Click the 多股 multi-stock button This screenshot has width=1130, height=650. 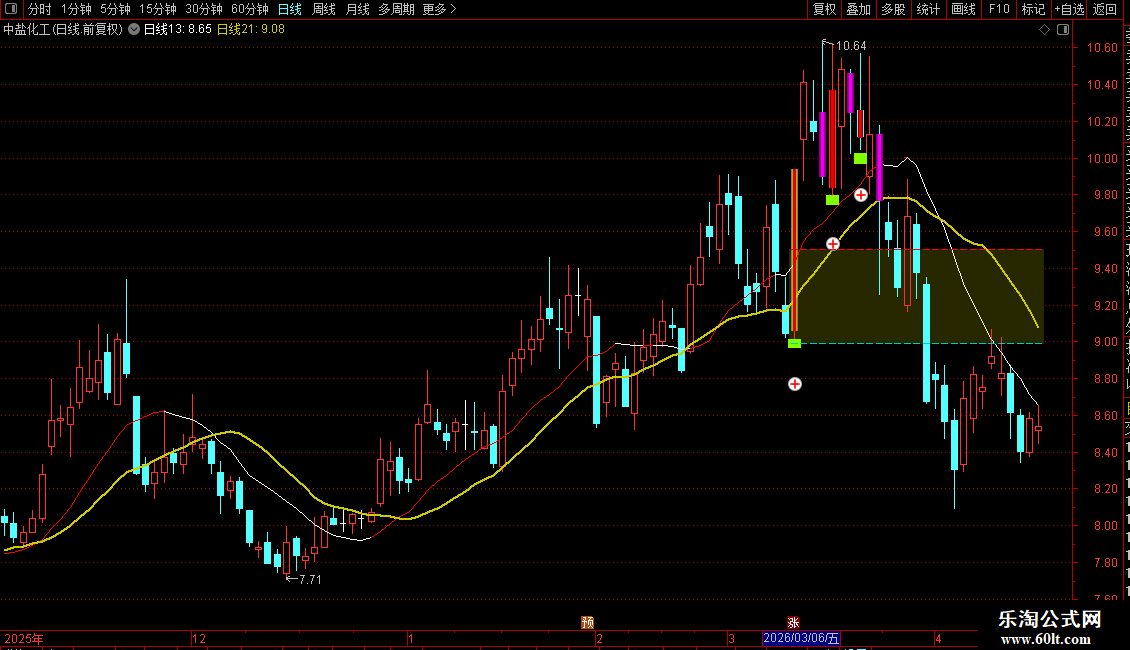pos(893,9)
